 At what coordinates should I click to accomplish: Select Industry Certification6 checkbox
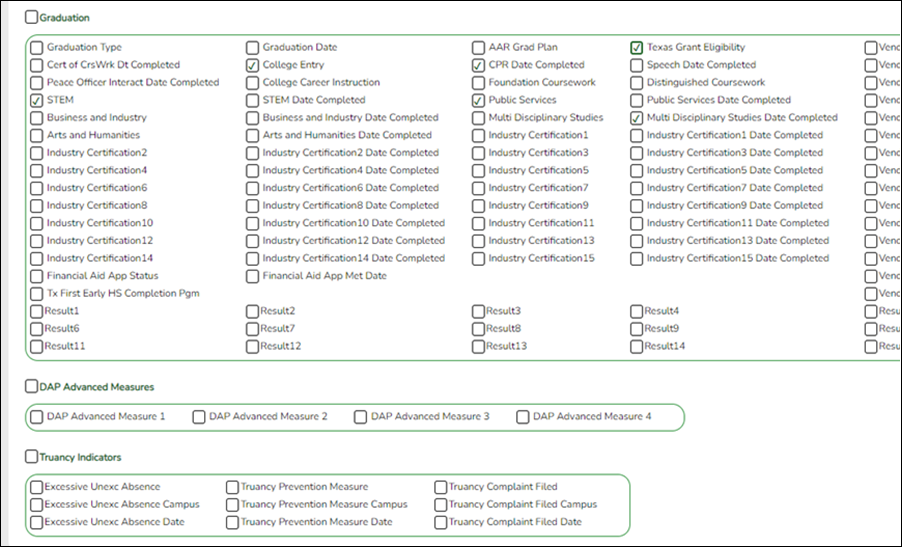[x=37, y=189]
